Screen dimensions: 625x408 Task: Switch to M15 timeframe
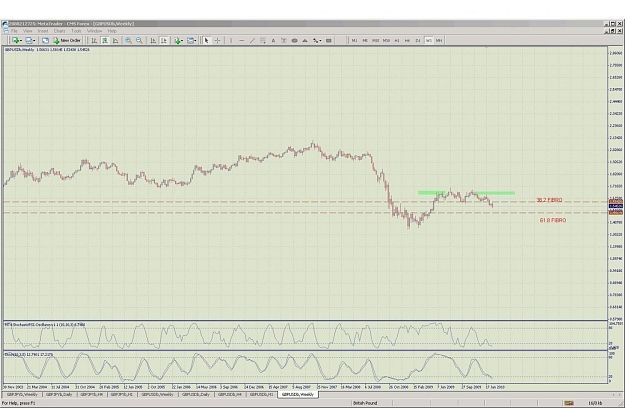point(375,40)
